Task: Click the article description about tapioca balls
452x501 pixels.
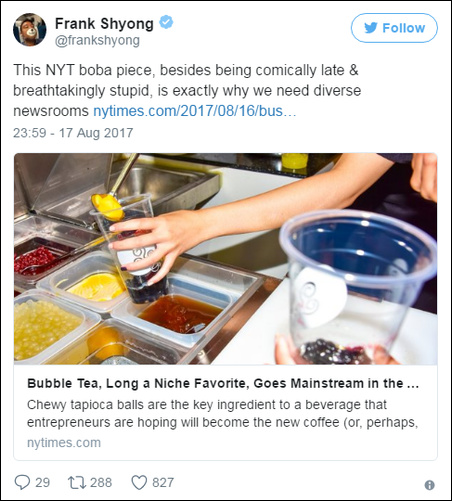Action: (223, 413)
